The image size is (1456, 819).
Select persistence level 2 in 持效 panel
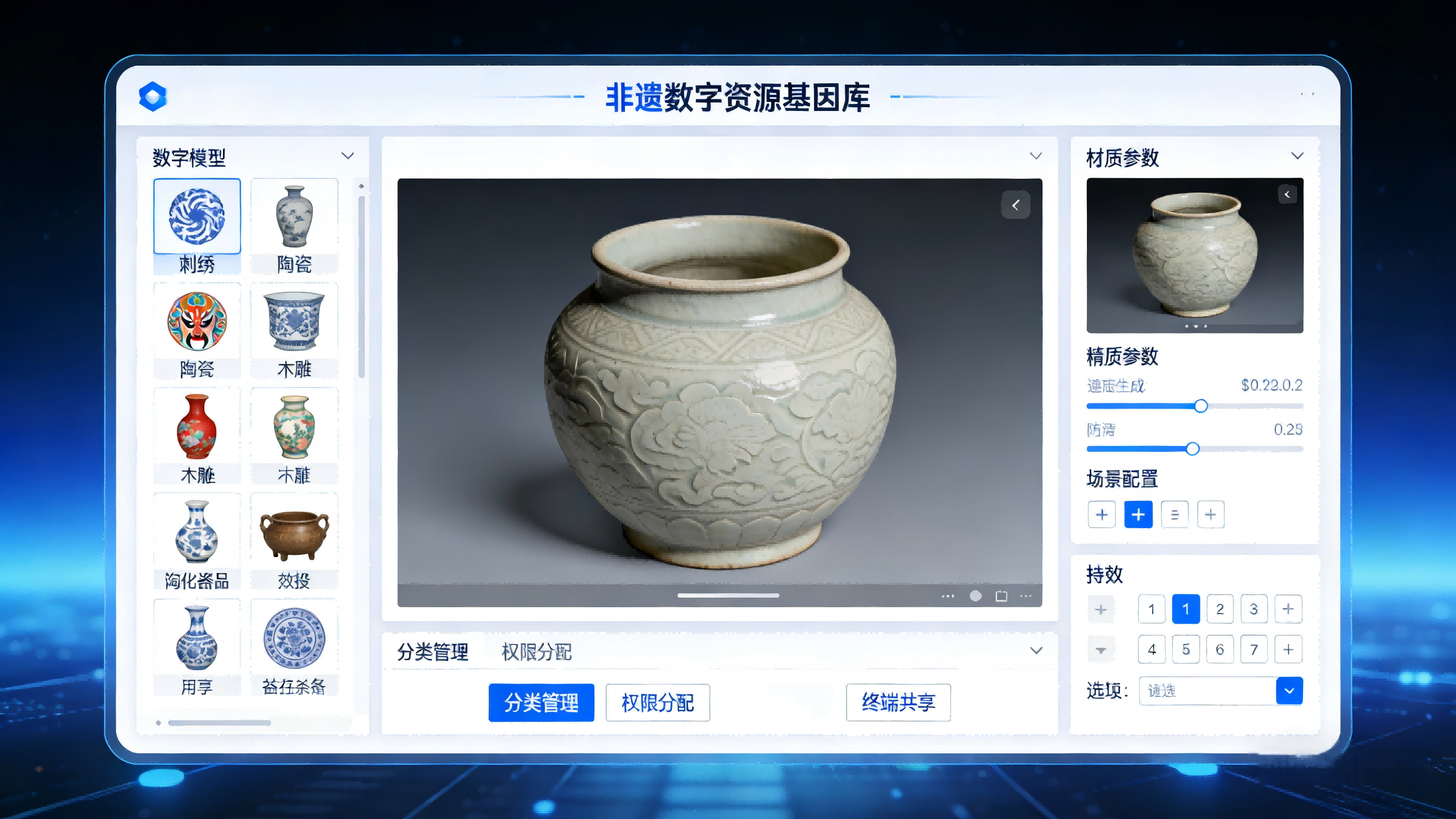[x=1220, y=609]
